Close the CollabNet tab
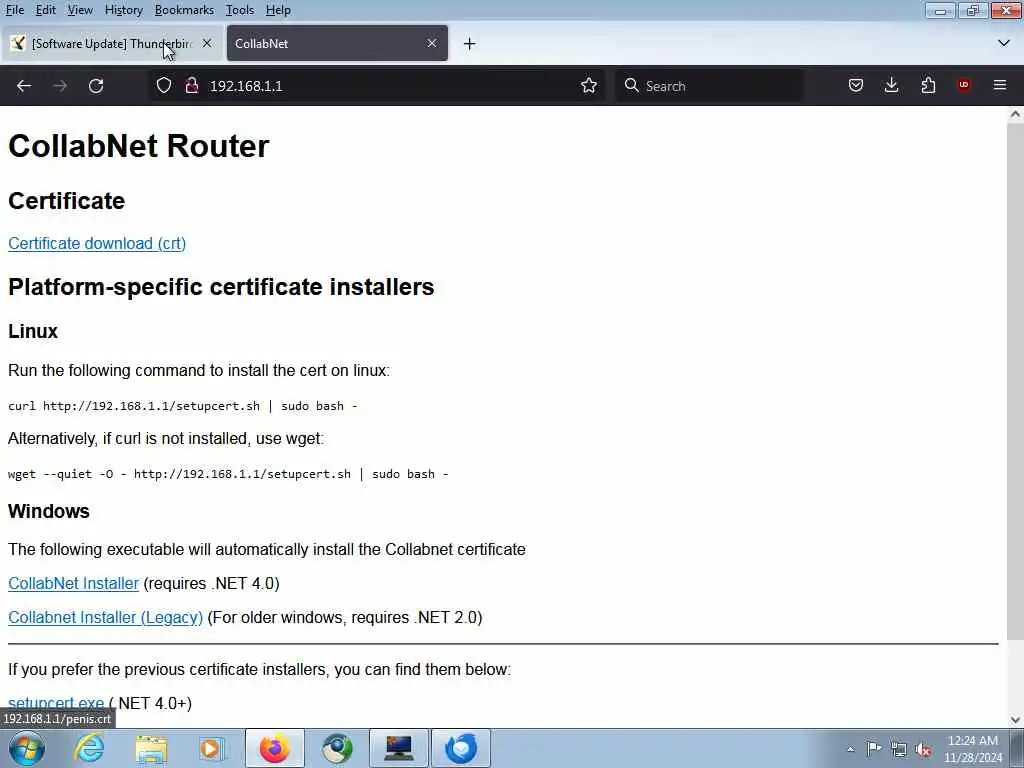Screen dimensions: 1024x768 [x=432, y=43]
